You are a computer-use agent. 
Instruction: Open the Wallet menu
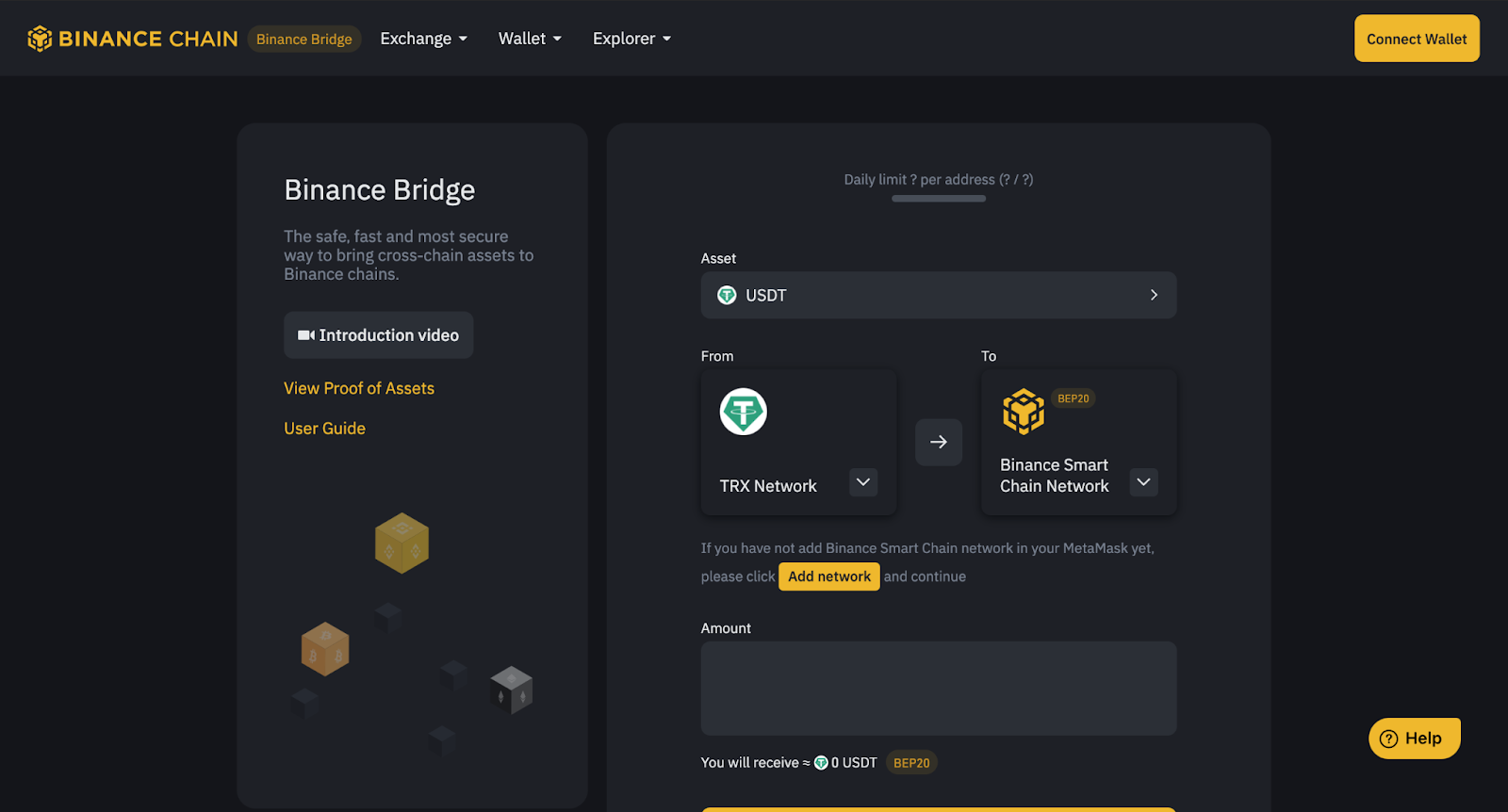point(530,39)
